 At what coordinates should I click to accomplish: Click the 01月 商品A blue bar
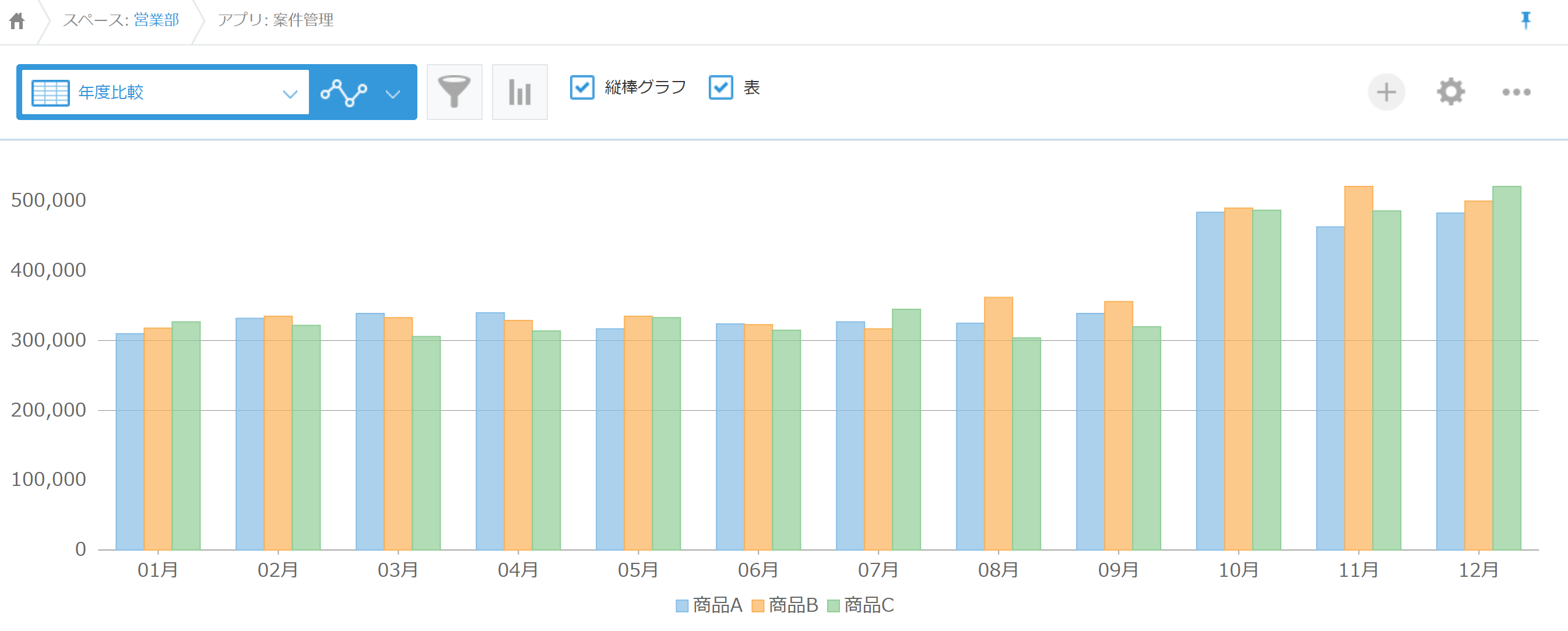pyautogui.click(x=129, y=442)
